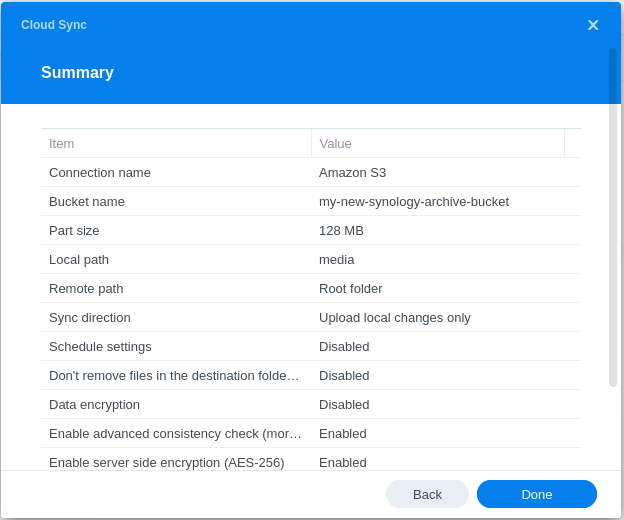Go back with the Back button
This screenshot has width=624, height=520.
pyautogui.click(x=427, y=494)
